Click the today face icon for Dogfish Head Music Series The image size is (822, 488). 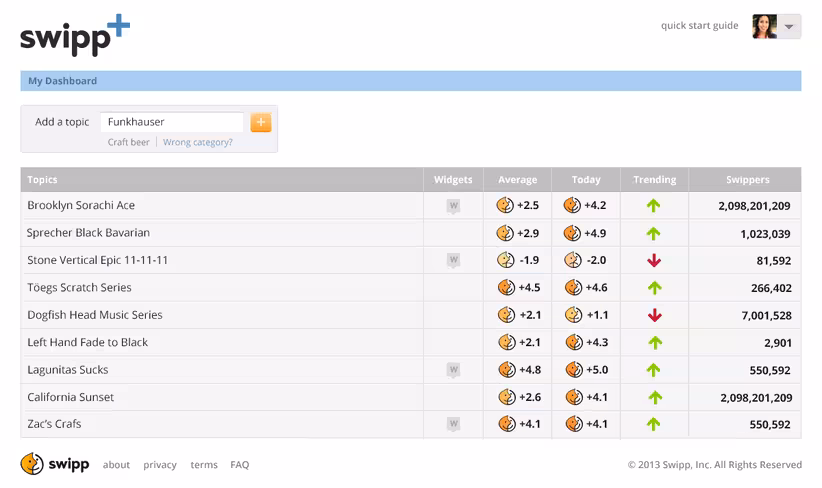coord(574,315)
